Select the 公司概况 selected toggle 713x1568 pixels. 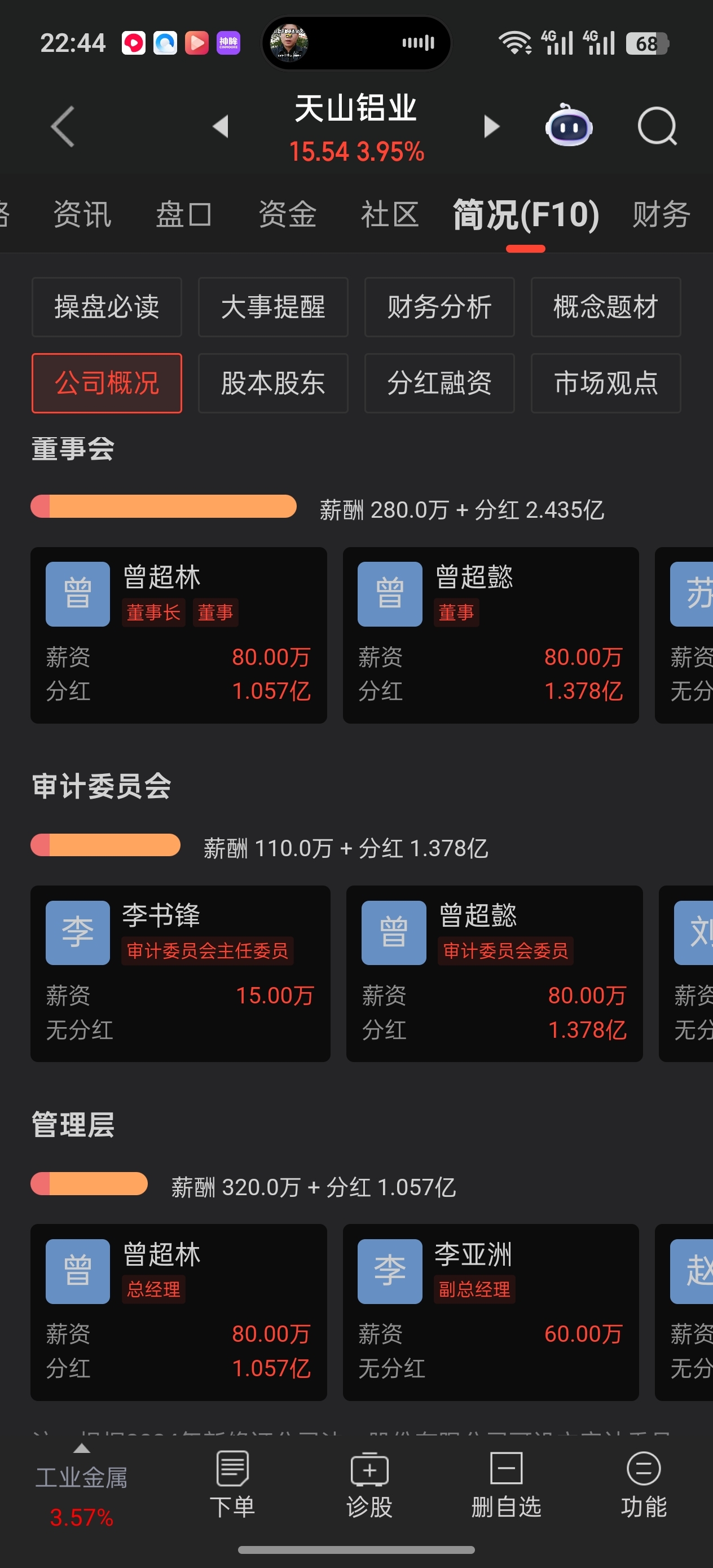point(107,384)
